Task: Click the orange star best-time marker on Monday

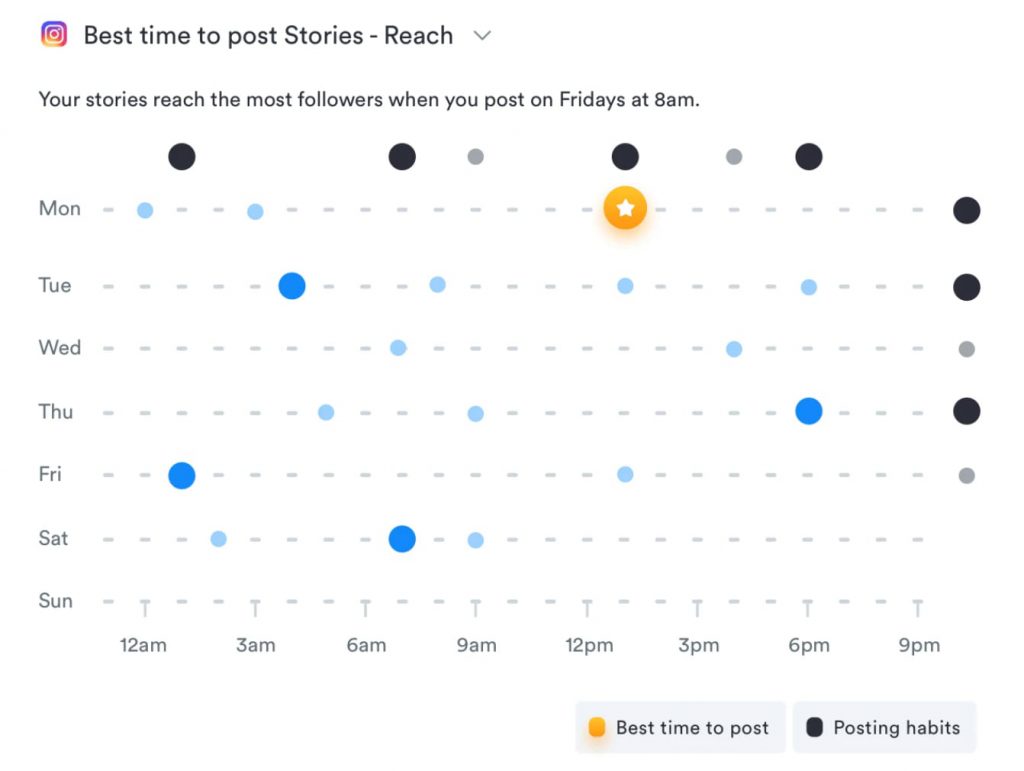Action: [x=625, y=209]
